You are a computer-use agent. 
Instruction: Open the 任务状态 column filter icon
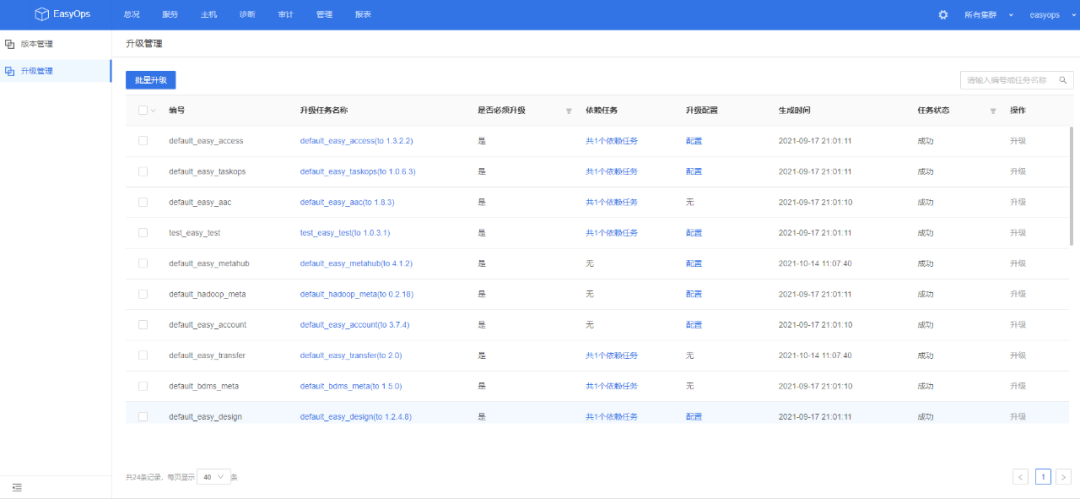[993, 111]
